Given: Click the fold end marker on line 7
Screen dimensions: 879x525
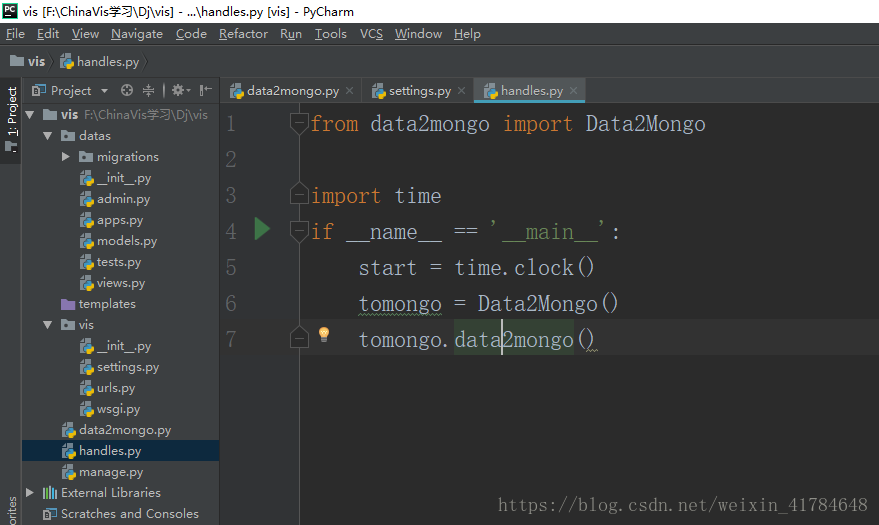Looking at the screenshot, I should (x=299, y=337).
